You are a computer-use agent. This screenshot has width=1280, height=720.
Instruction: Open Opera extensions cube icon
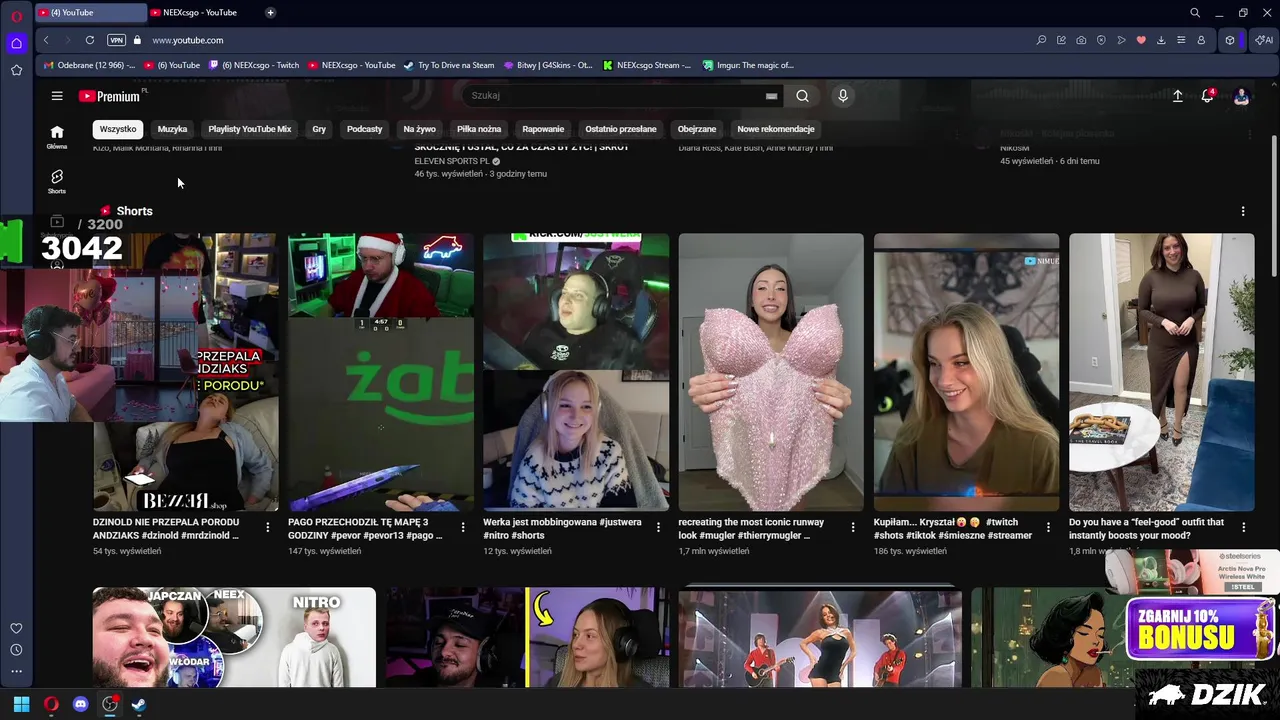pyautogui.click(x=1230, y=40)
